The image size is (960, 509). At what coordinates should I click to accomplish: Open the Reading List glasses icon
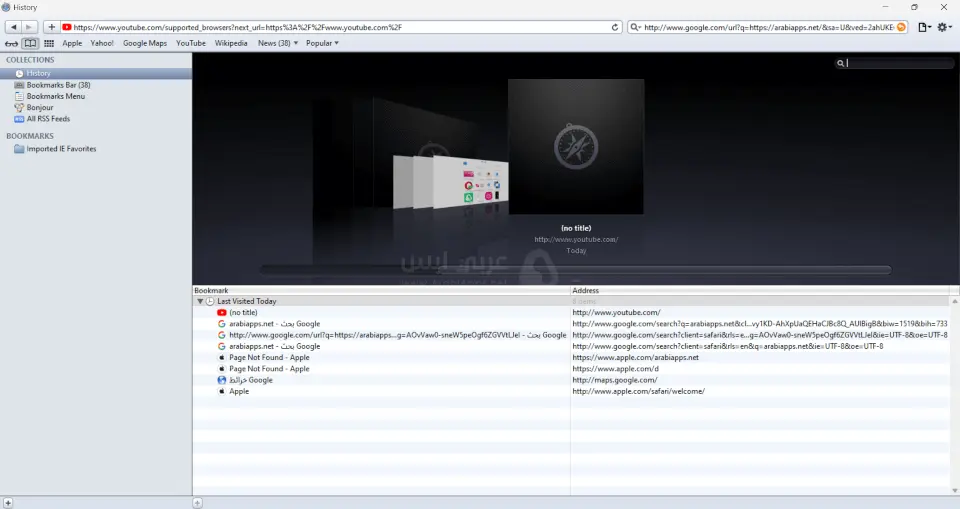point(11,44)
